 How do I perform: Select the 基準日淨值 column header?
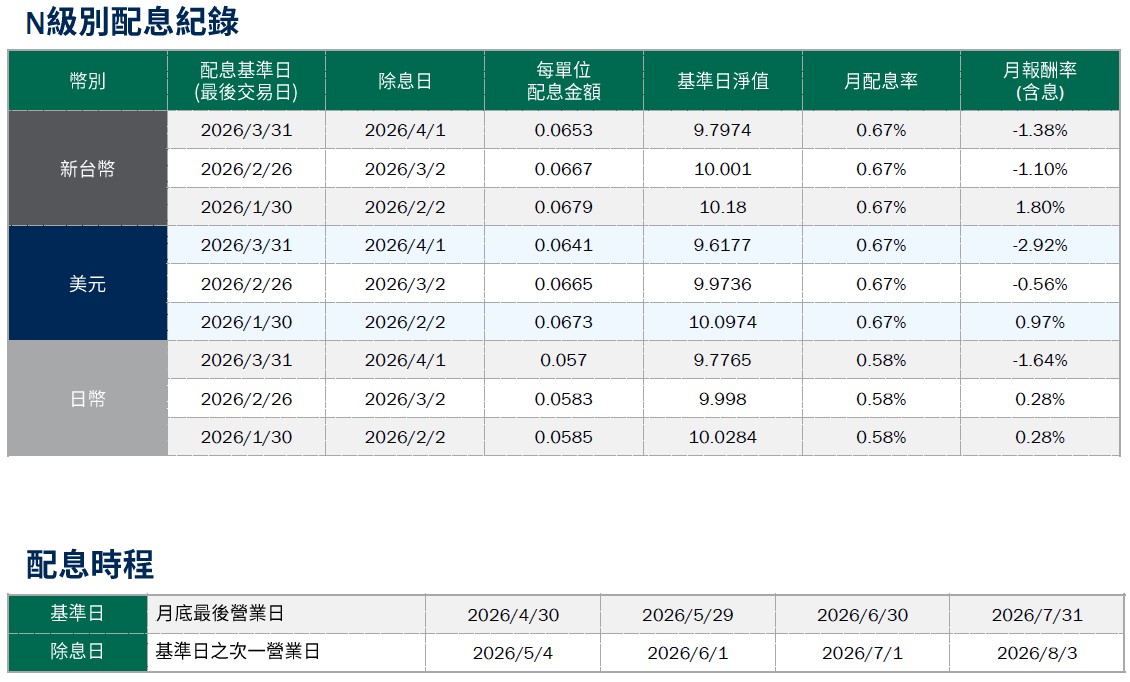pos(722,81)
